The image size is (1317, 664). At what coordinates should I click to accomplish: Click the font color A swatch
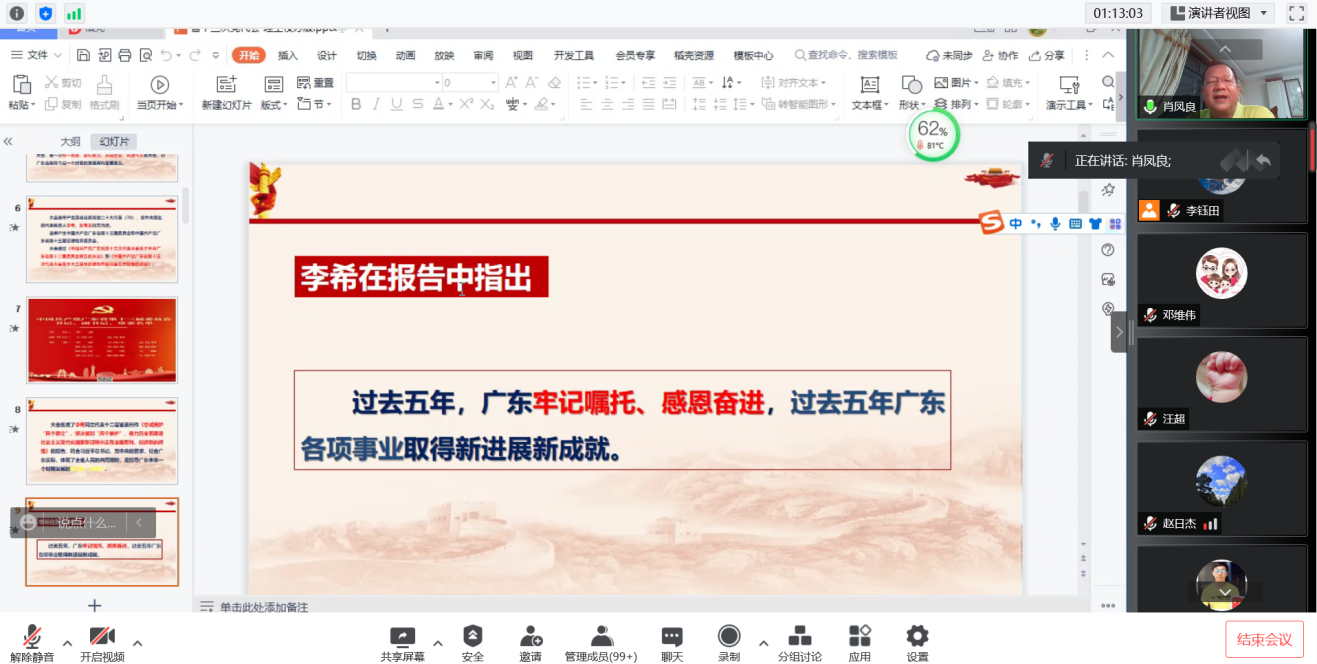tap(438, 104)
